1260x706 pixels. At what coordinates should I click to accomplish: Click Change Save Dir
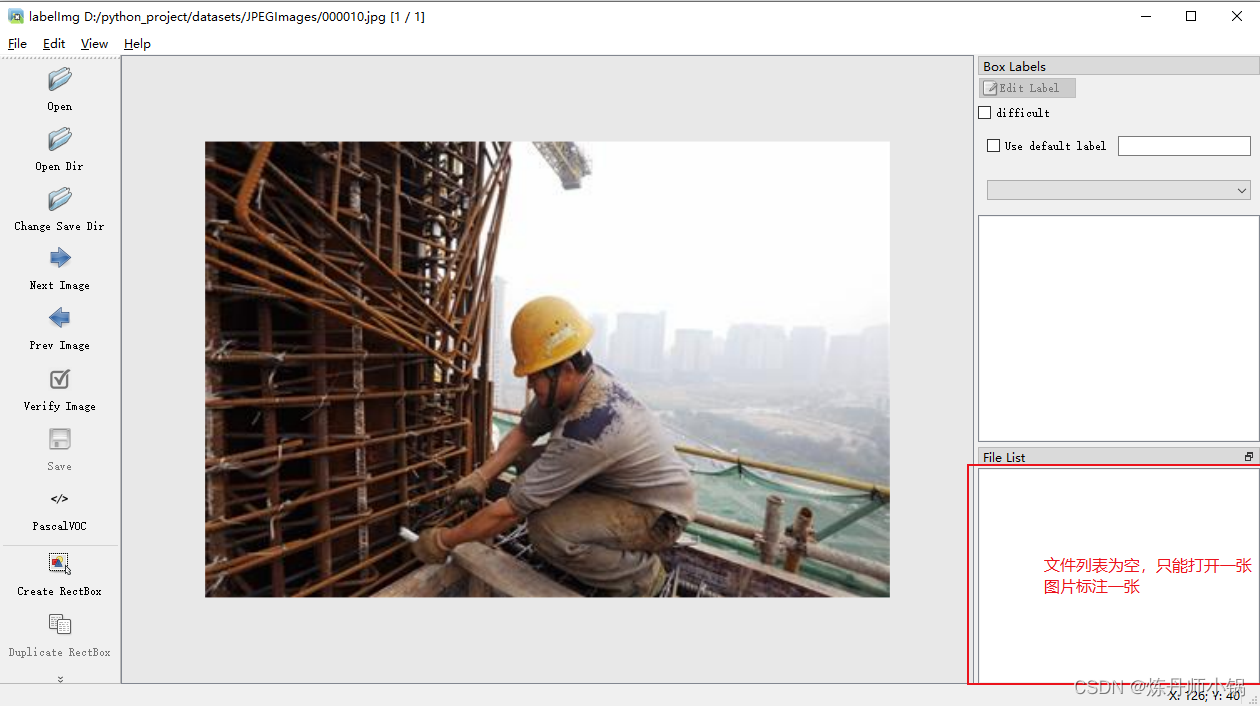pos(58,210)
